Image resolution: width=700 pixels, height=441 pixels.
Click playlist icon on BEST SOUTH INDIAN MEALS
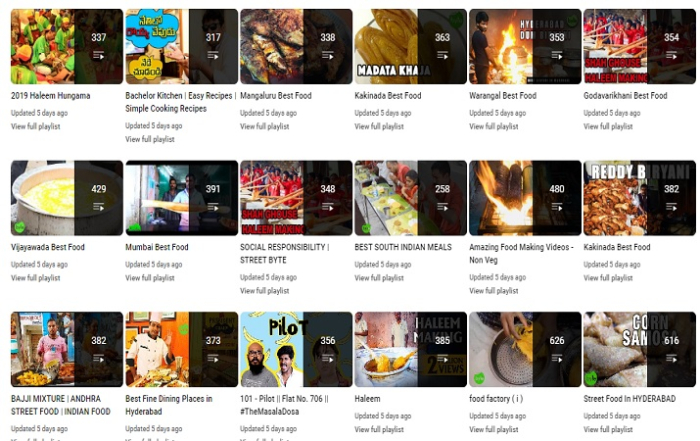(442, 207)
